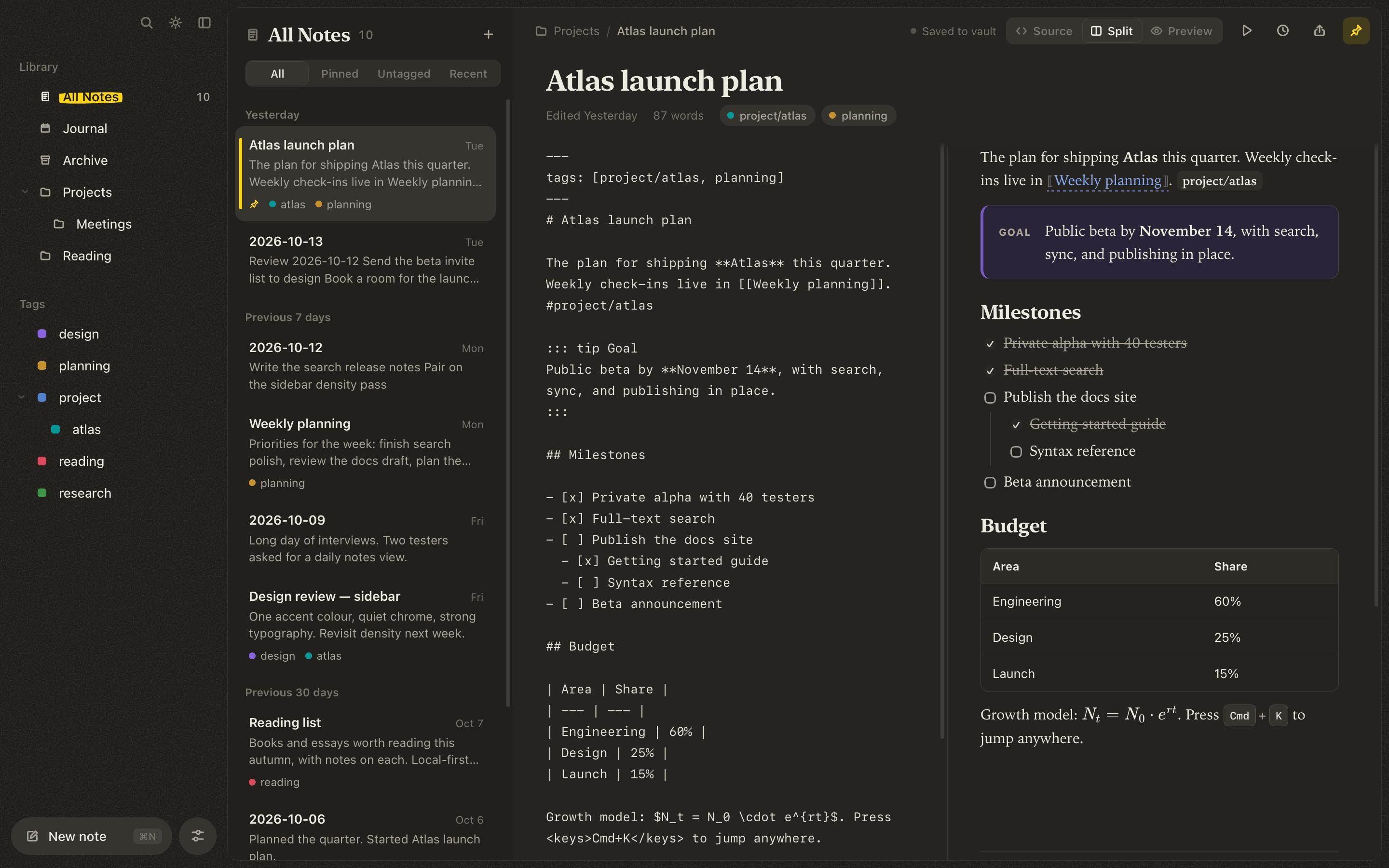Collapse the project tag chevron

tap(21, 397)
